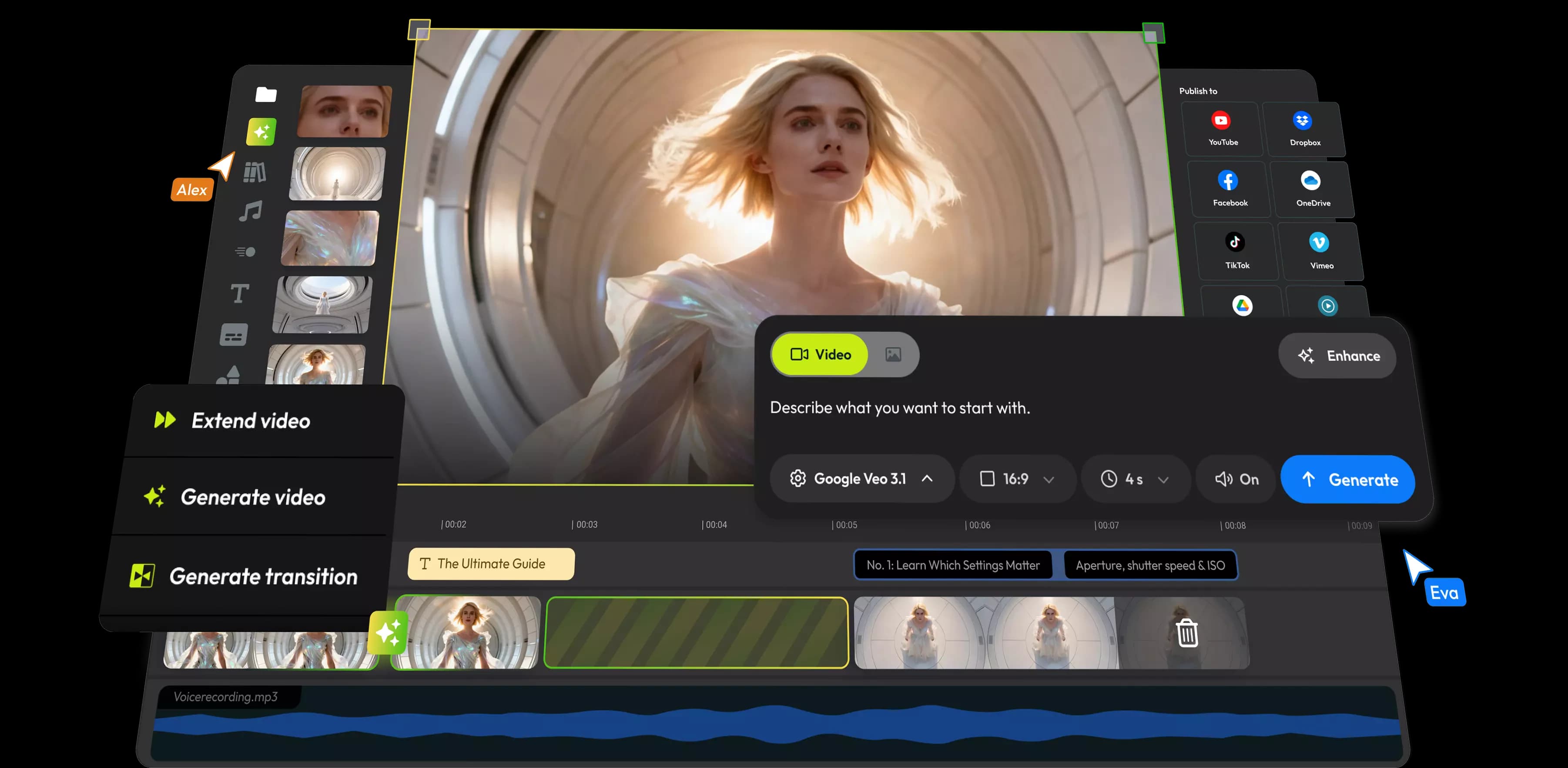Click the 00:02 timeline marker

[454, 524]
